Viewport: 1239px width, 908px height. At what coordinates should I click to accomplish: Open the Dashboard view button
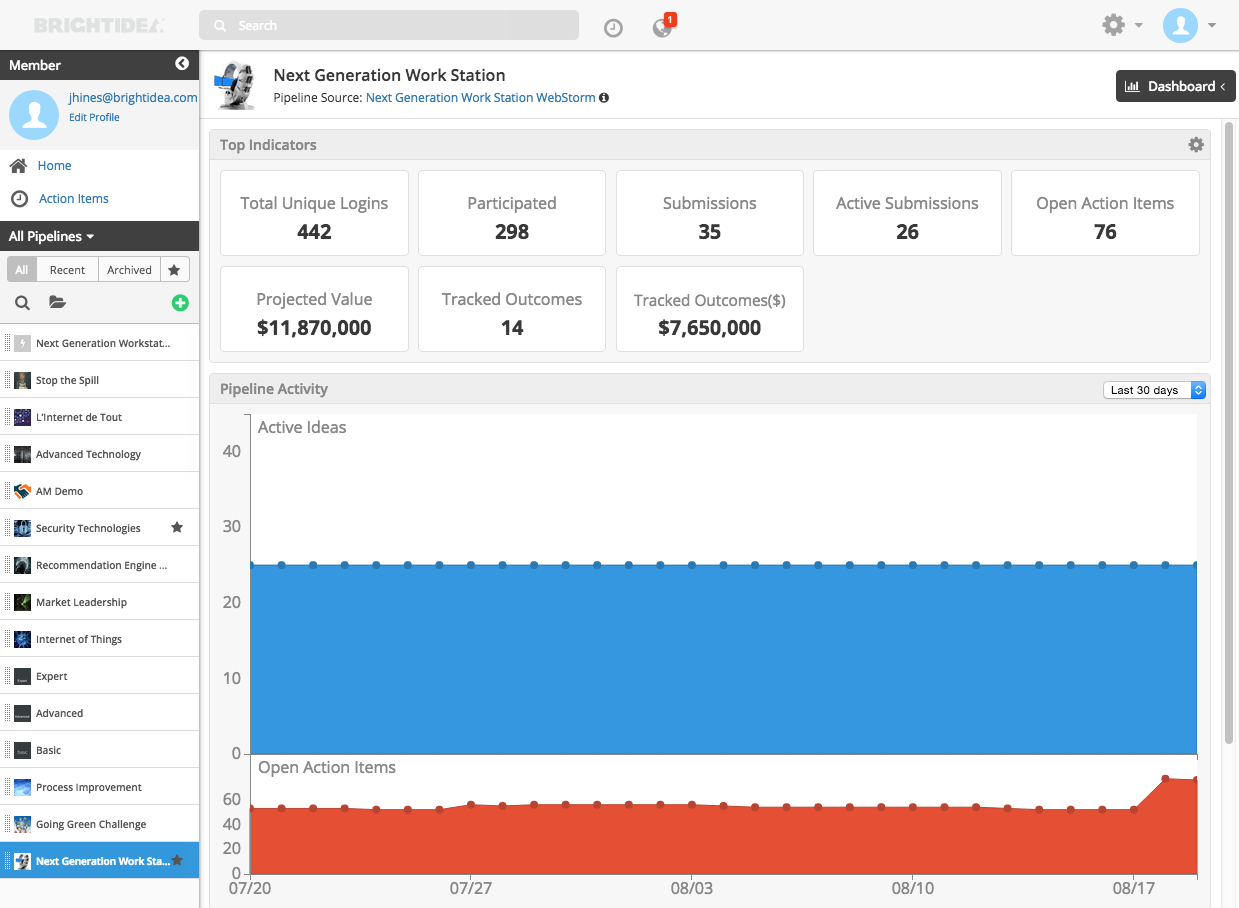click(1175, 86)
